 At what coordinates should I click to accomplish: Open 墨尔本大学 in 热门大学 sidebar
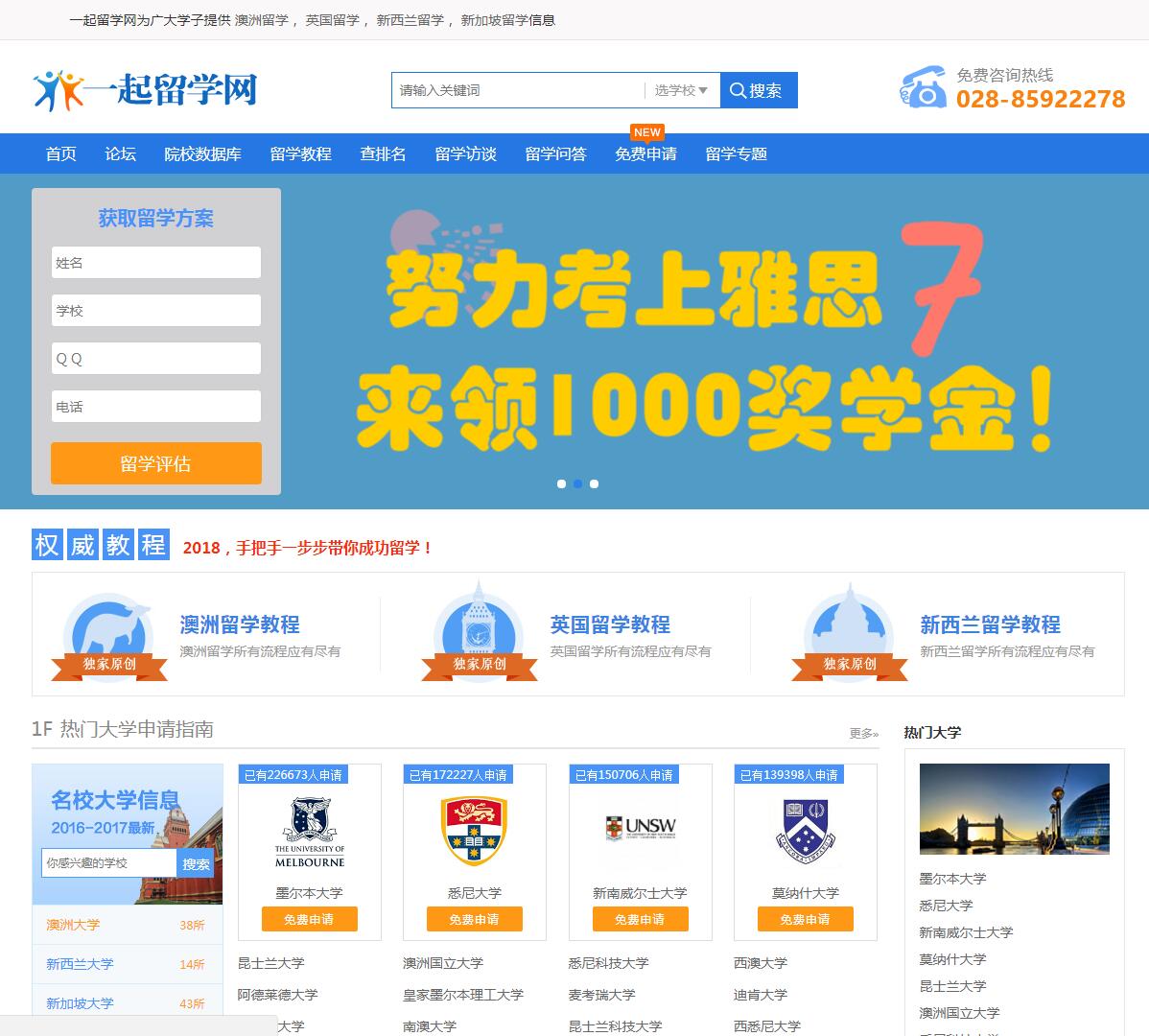click(x=952, y=879)
